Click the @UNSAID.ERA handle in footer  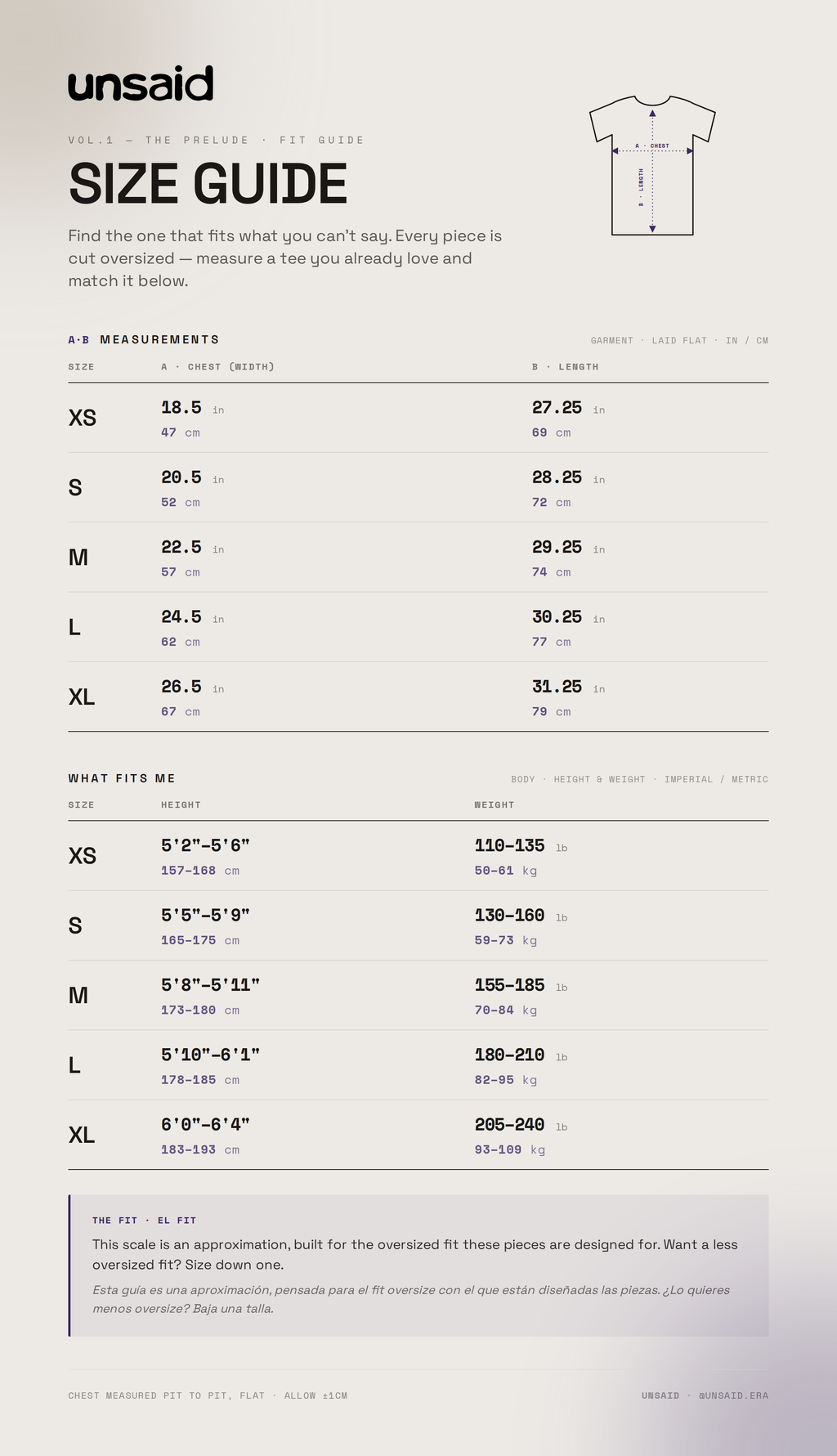pyautogui.click(x=733, y=1396)
